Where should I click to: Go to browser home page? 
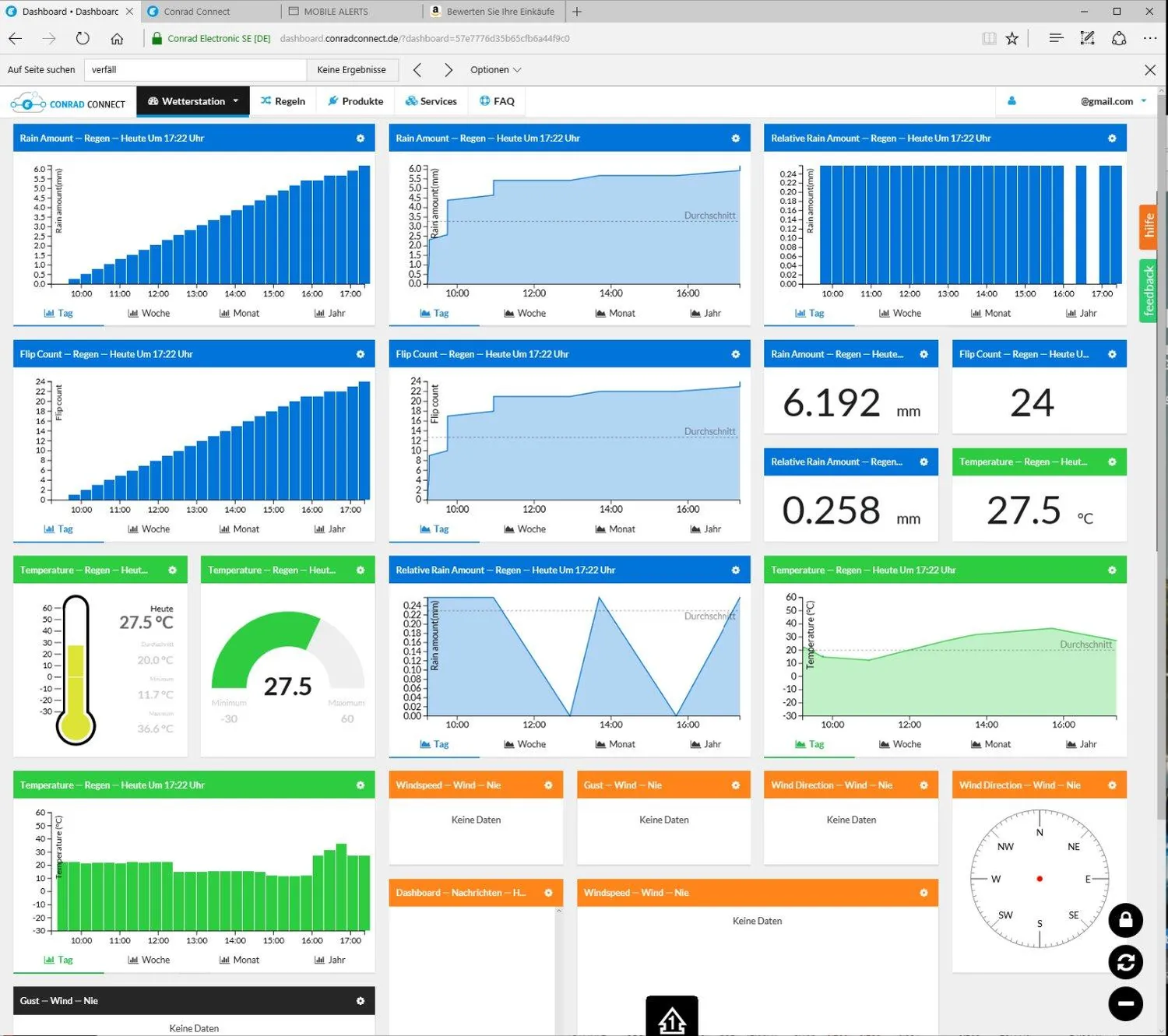point(117,38)
